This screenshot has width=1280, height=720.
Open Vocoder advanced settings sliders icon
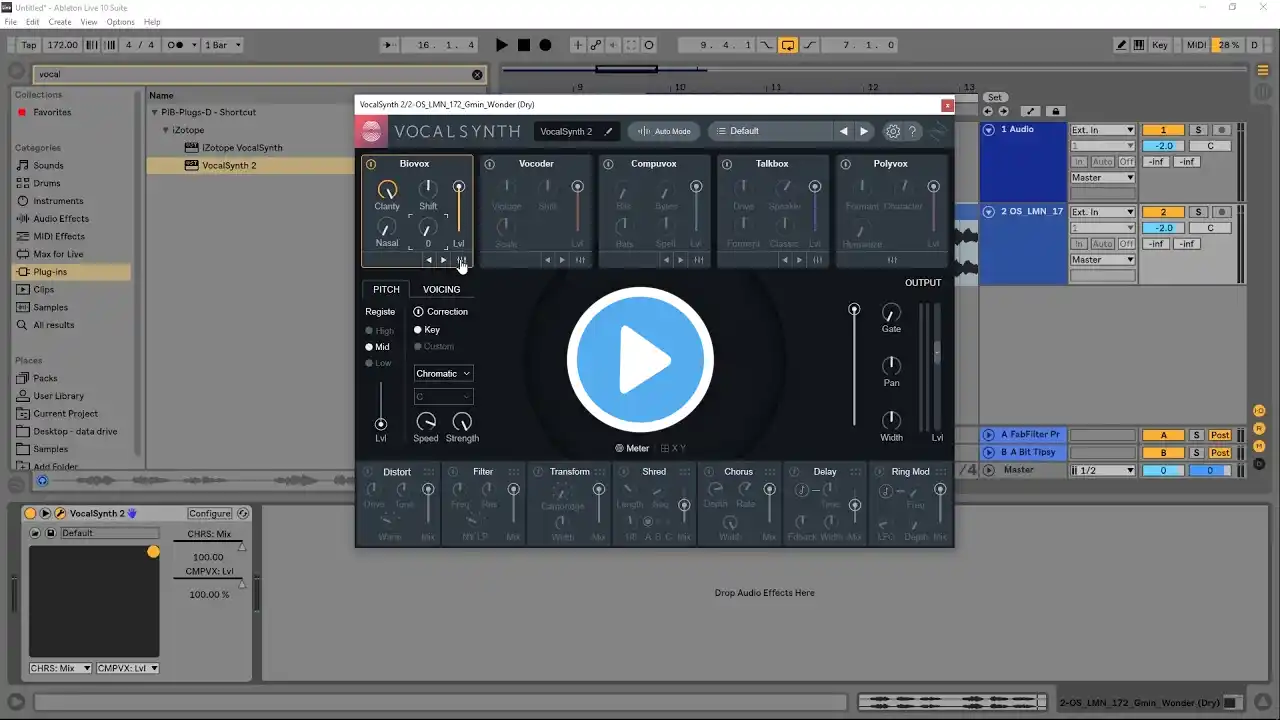580,260
